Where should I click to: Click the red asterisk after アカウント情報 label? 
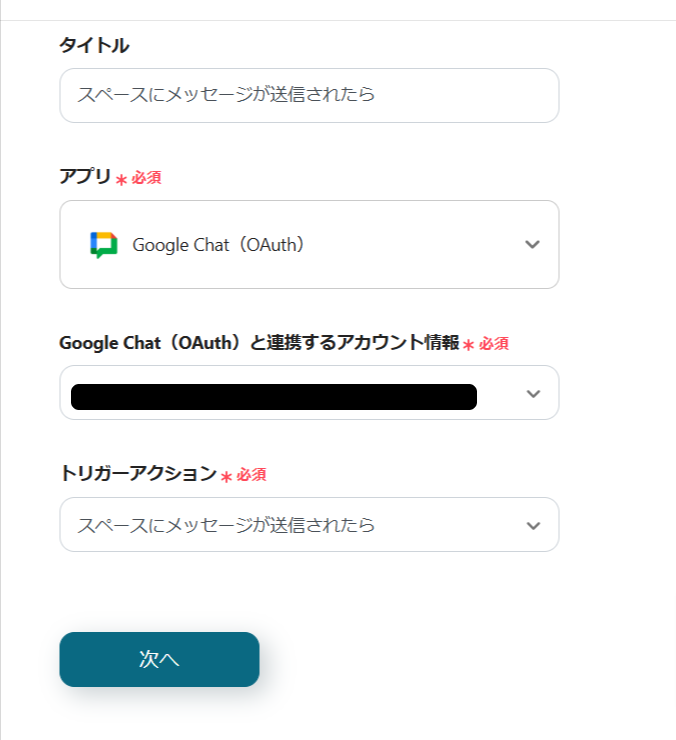click(x=468, y=346)
